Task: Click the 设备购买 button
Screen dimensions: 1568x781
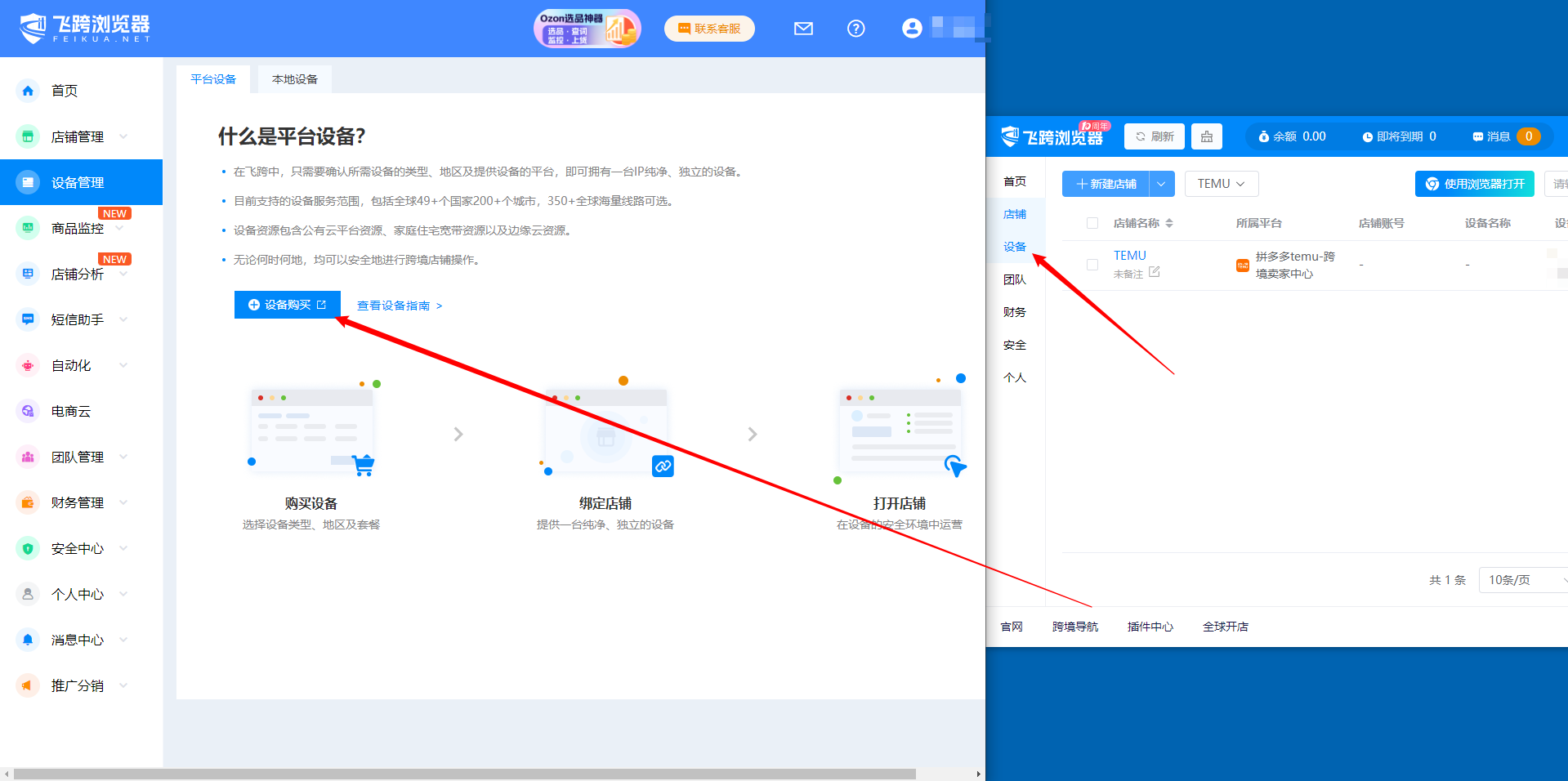Action: coord(287,305)
